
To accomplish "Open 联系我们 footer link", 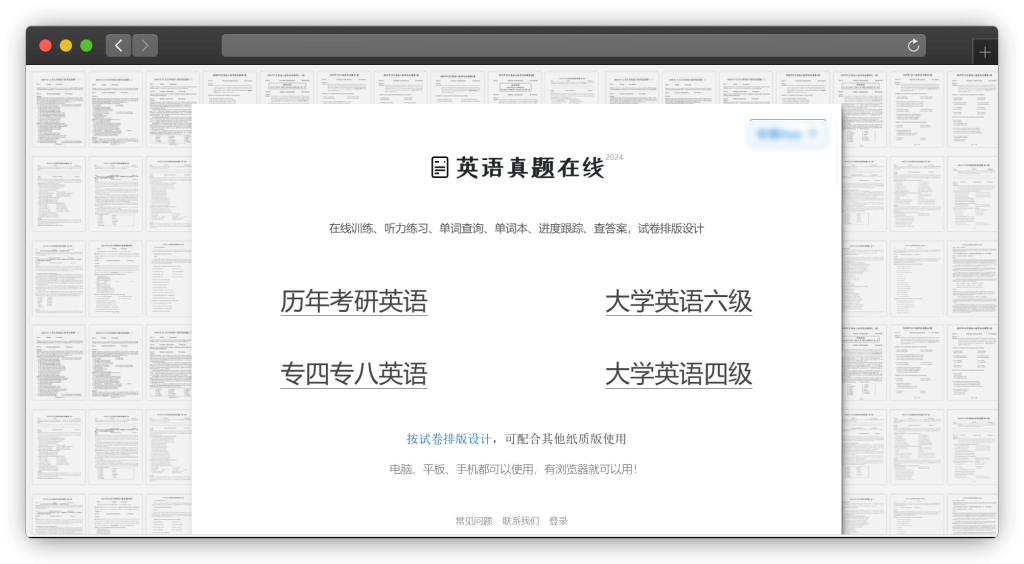I will [520, 521].
